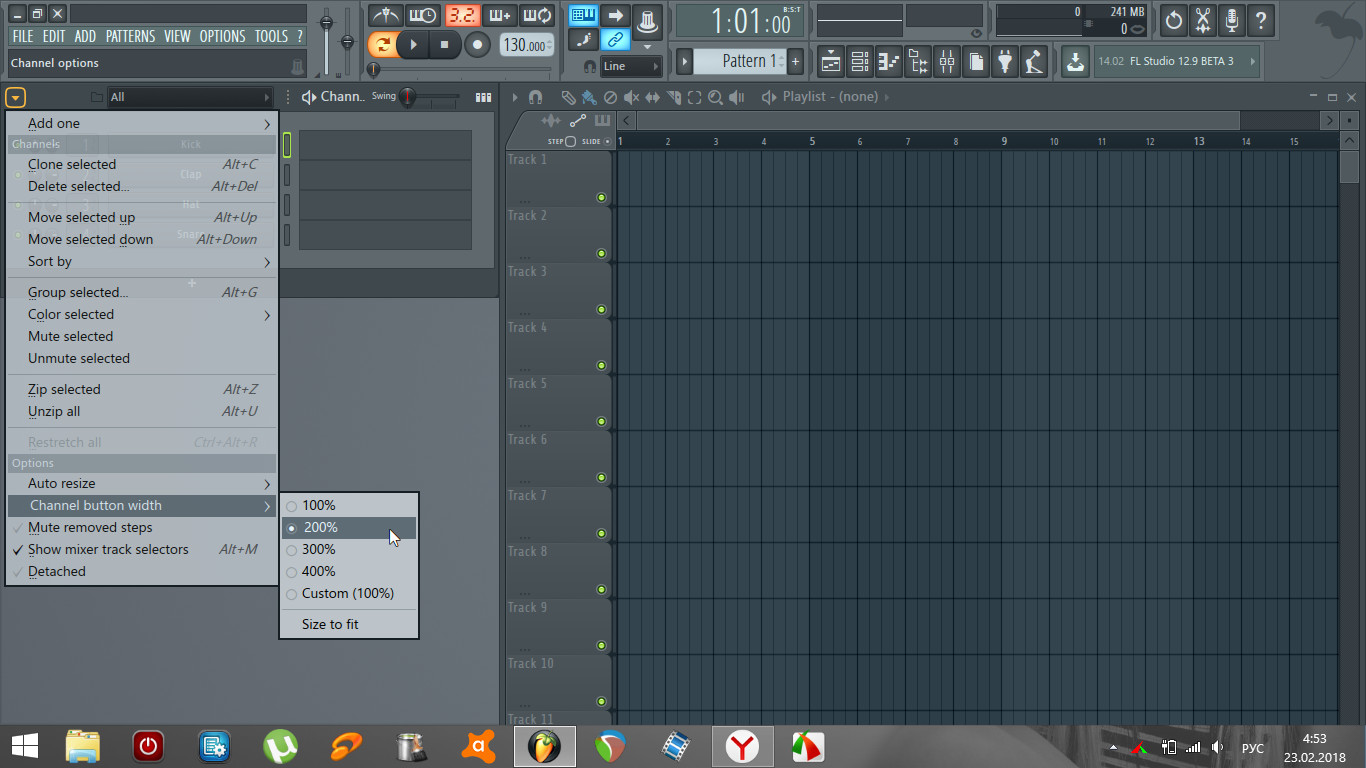Screen dimensions: 1366x768
Task: Click Clone selected in channel menu
Action: 72,164
